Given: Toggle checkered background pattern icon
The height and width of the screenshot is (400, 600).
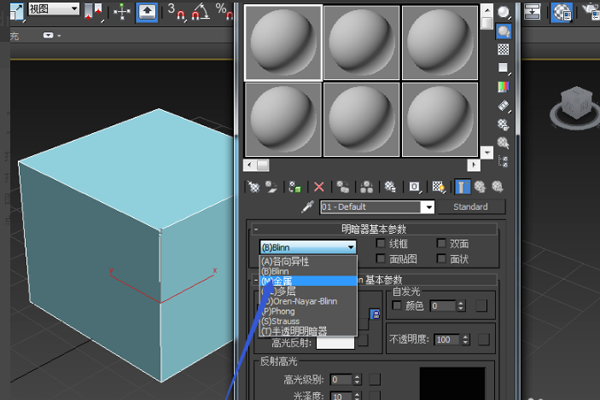Looking at the screenshot, I should (503, 49).
